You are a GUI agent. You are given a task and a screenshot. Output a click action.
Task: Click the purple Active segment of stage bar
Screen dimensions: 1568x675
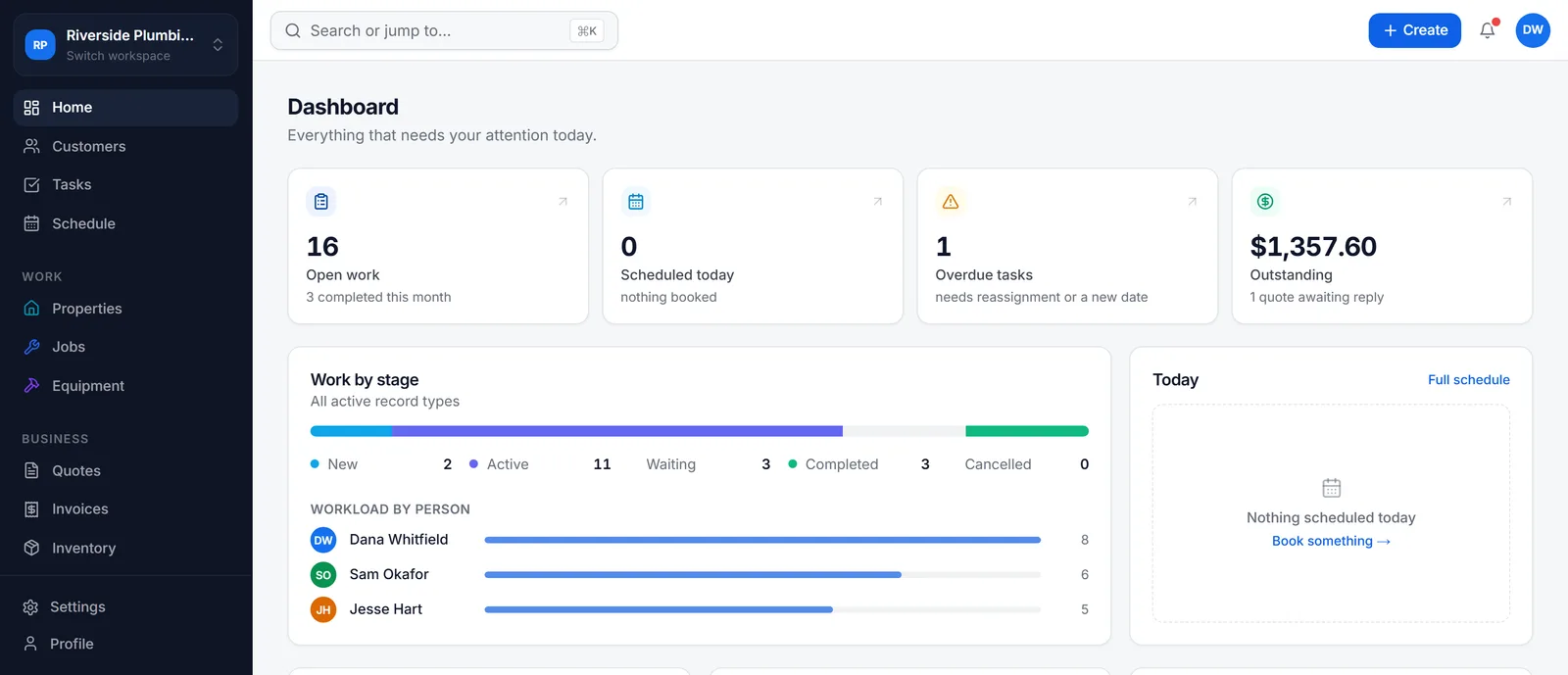(616, 431)
